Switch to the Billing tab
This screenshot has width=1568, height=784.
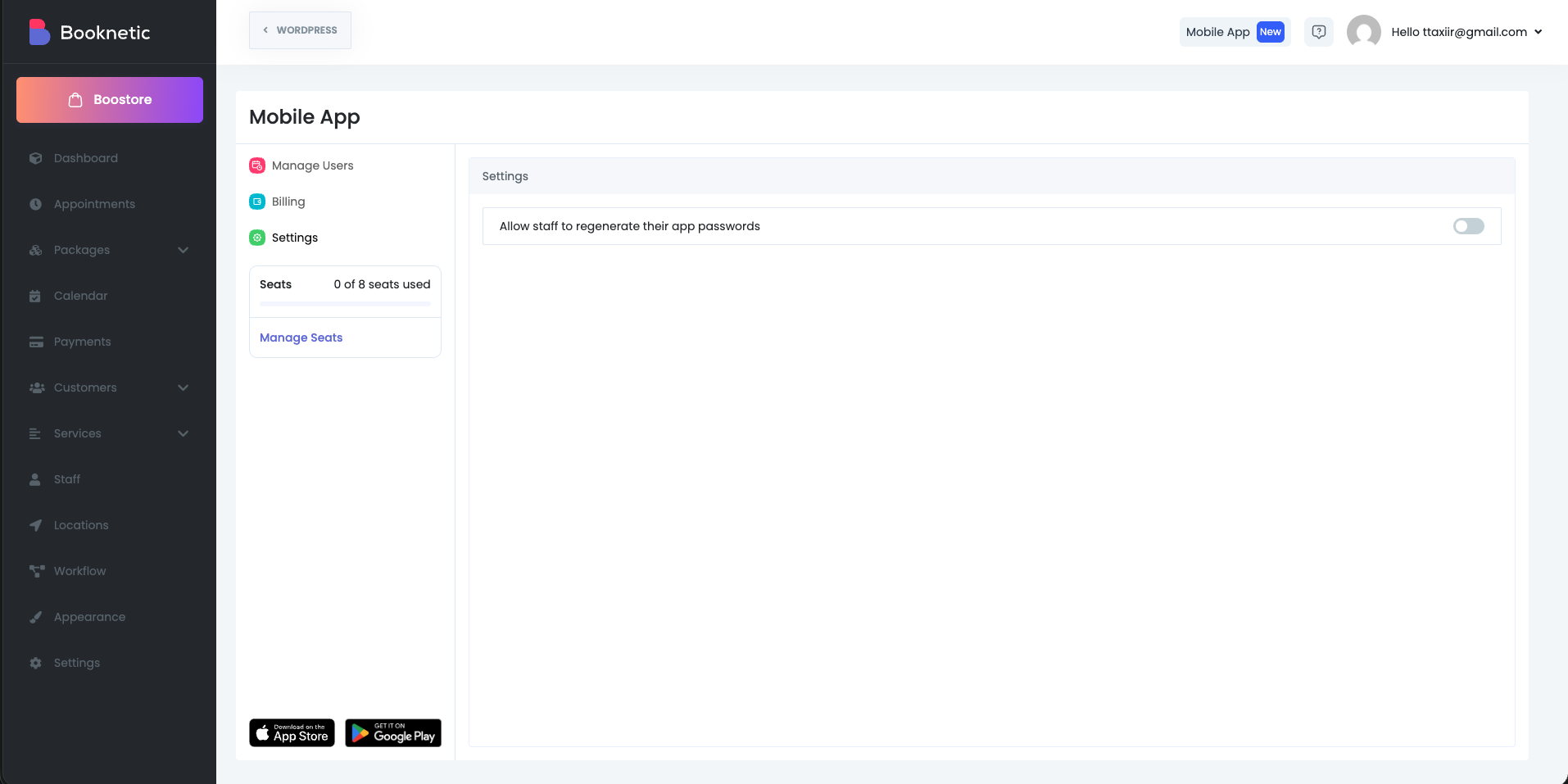(x=288, y=202)
